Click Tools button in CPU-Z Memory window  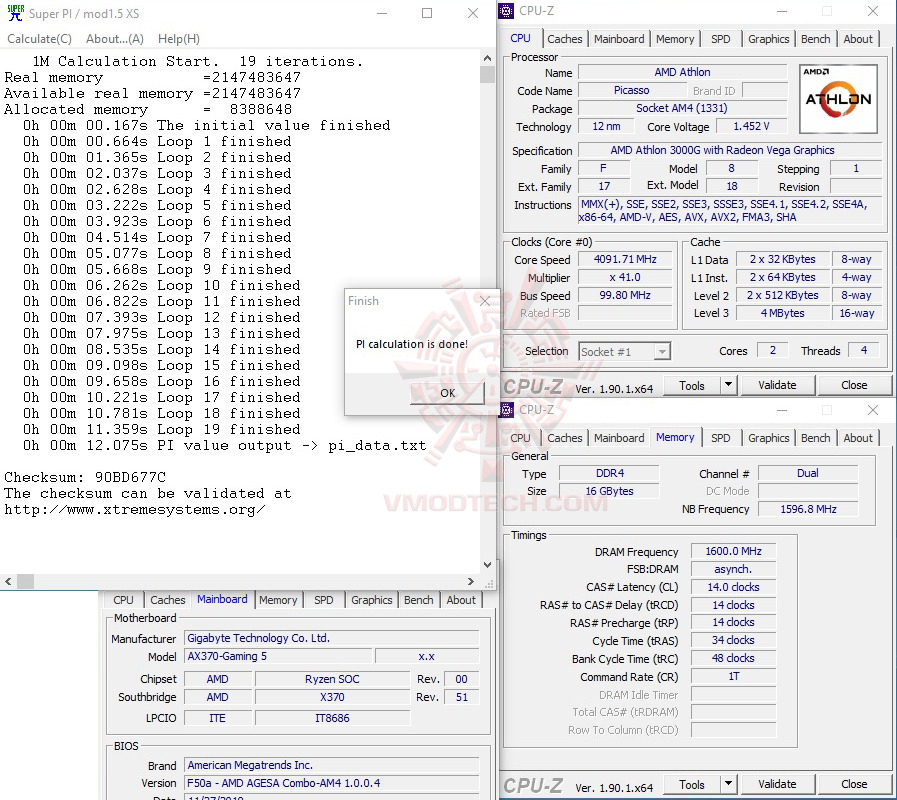[692, 785]
